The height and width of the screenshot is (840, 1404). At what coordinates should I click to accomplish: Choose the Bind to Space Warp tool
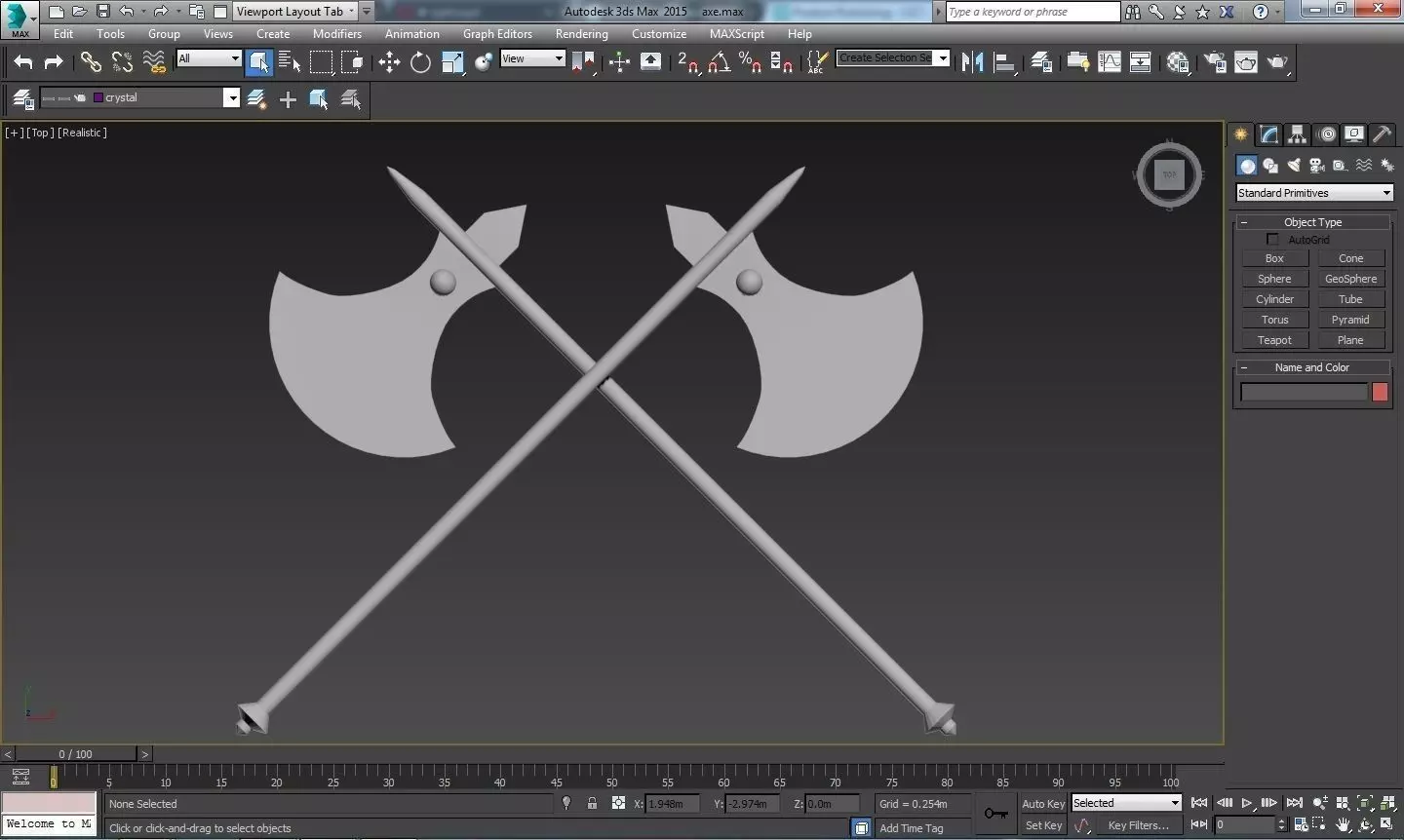tap(154, 62)
